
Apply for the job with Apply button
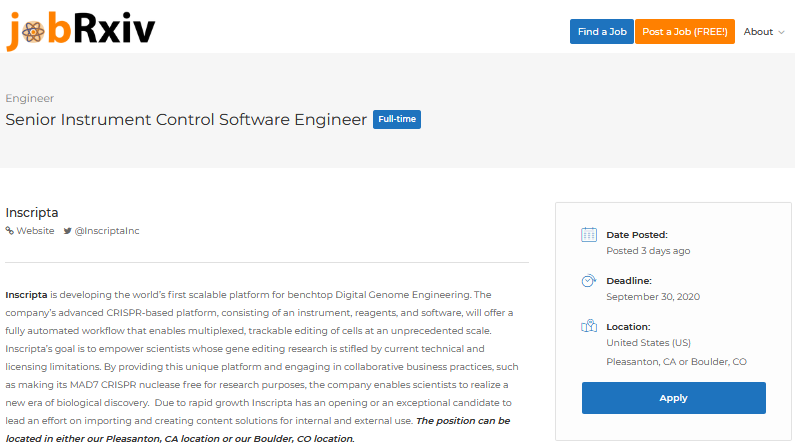click(673, 398)
